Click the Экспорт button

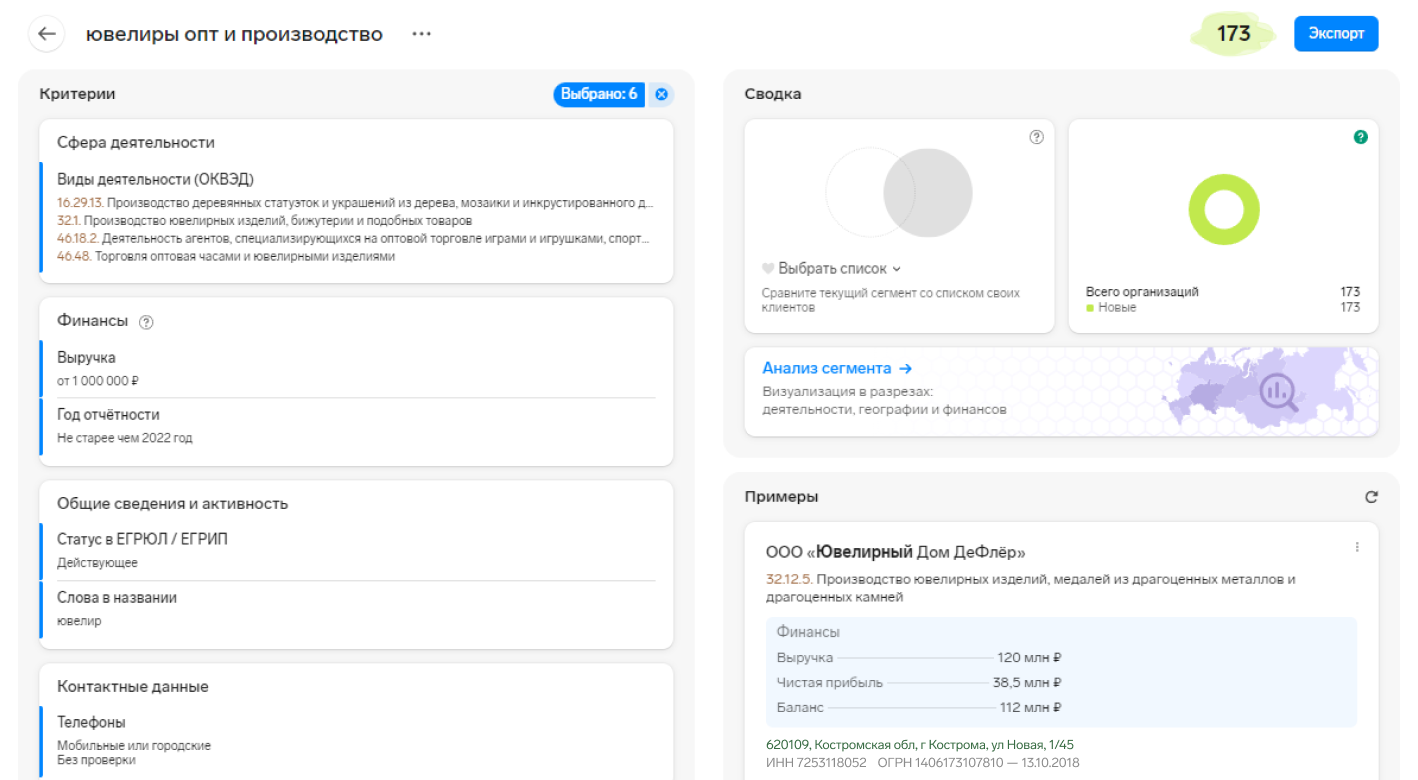pyautogui.click(x=1336, y=33)
